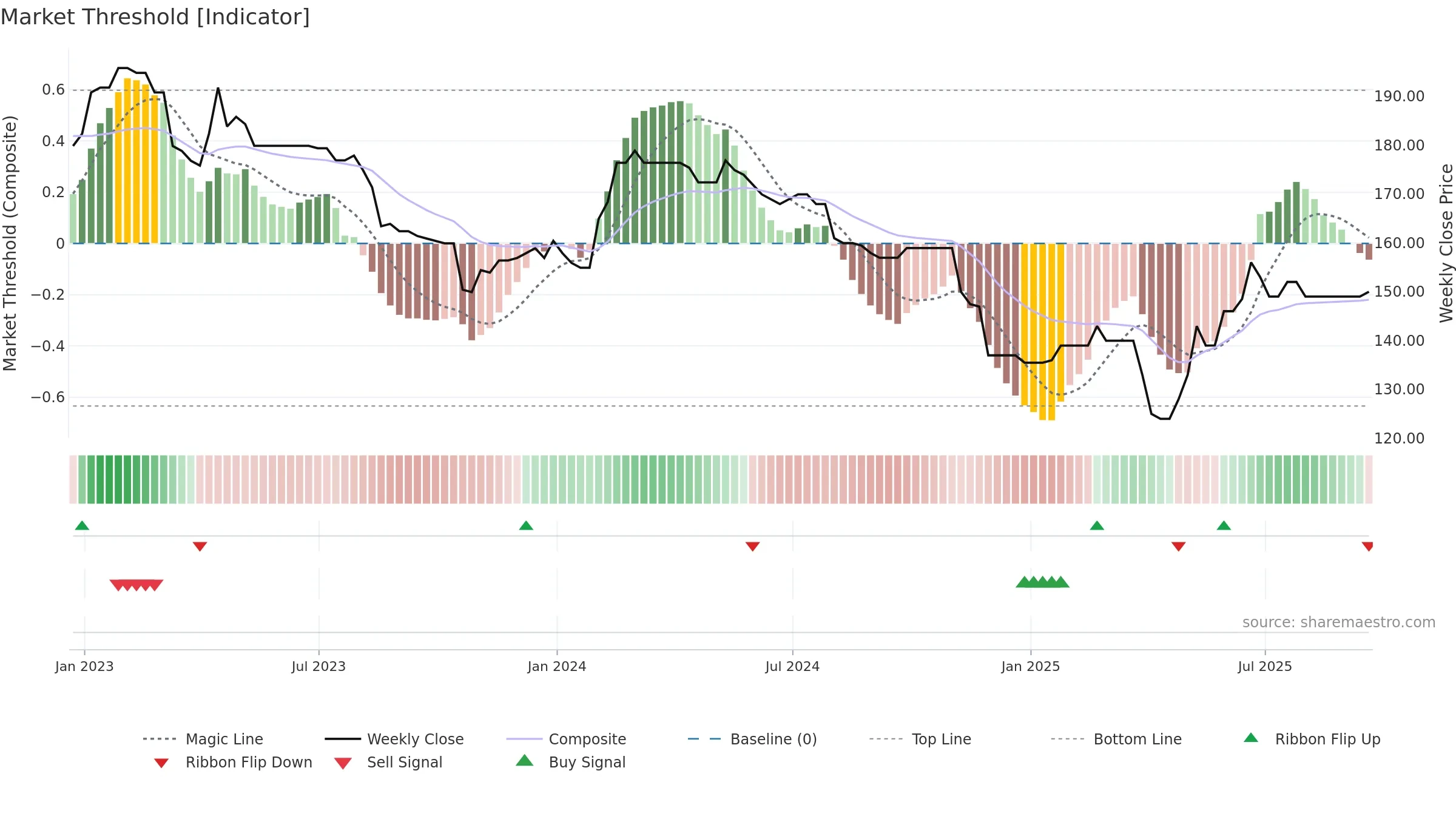Click the 190.00 price tick label
Viewport: 1456px width, 819px height.
pos(1399,96)
